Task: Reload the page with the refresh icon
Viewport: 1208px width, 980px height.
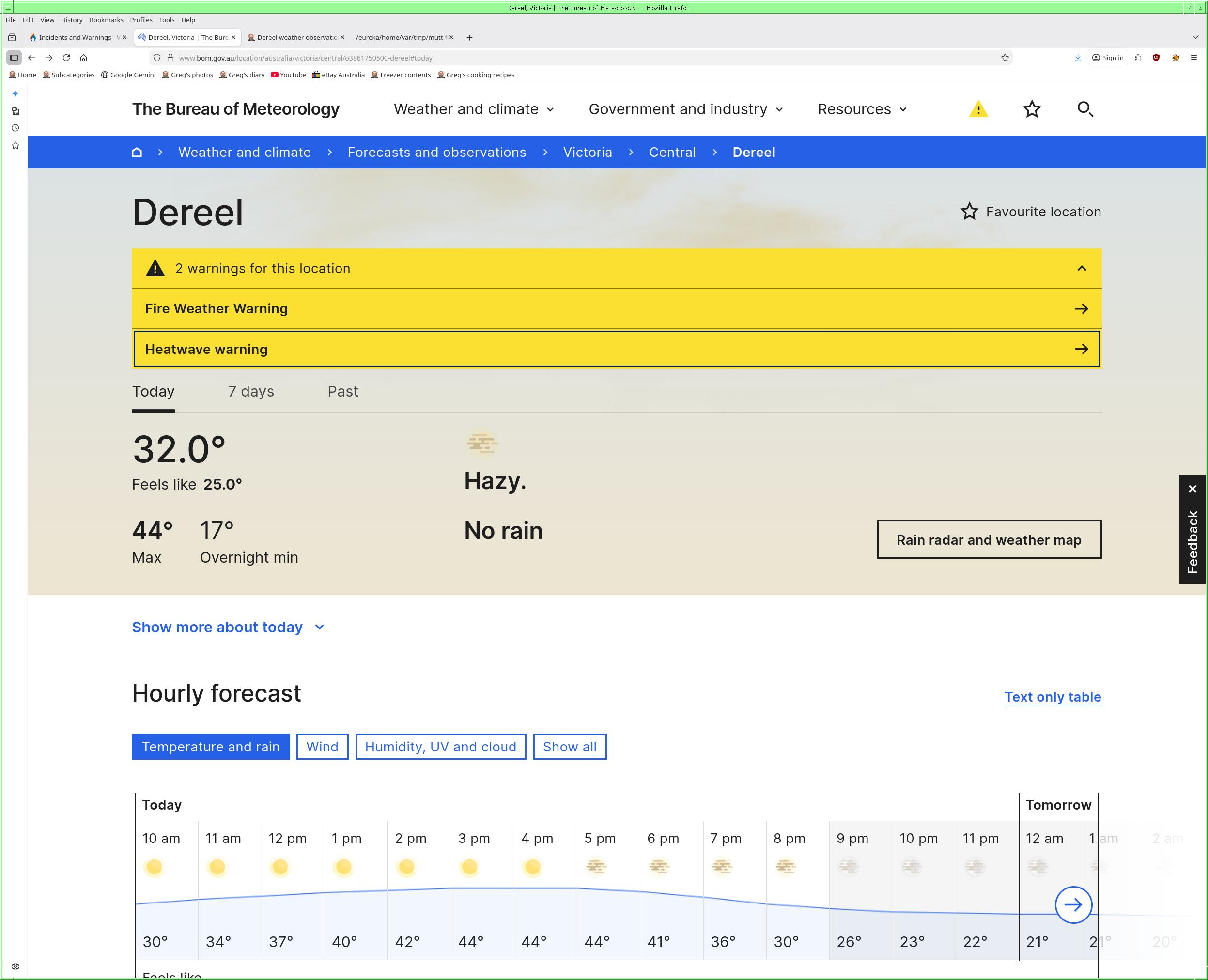Action: [66, 58]
